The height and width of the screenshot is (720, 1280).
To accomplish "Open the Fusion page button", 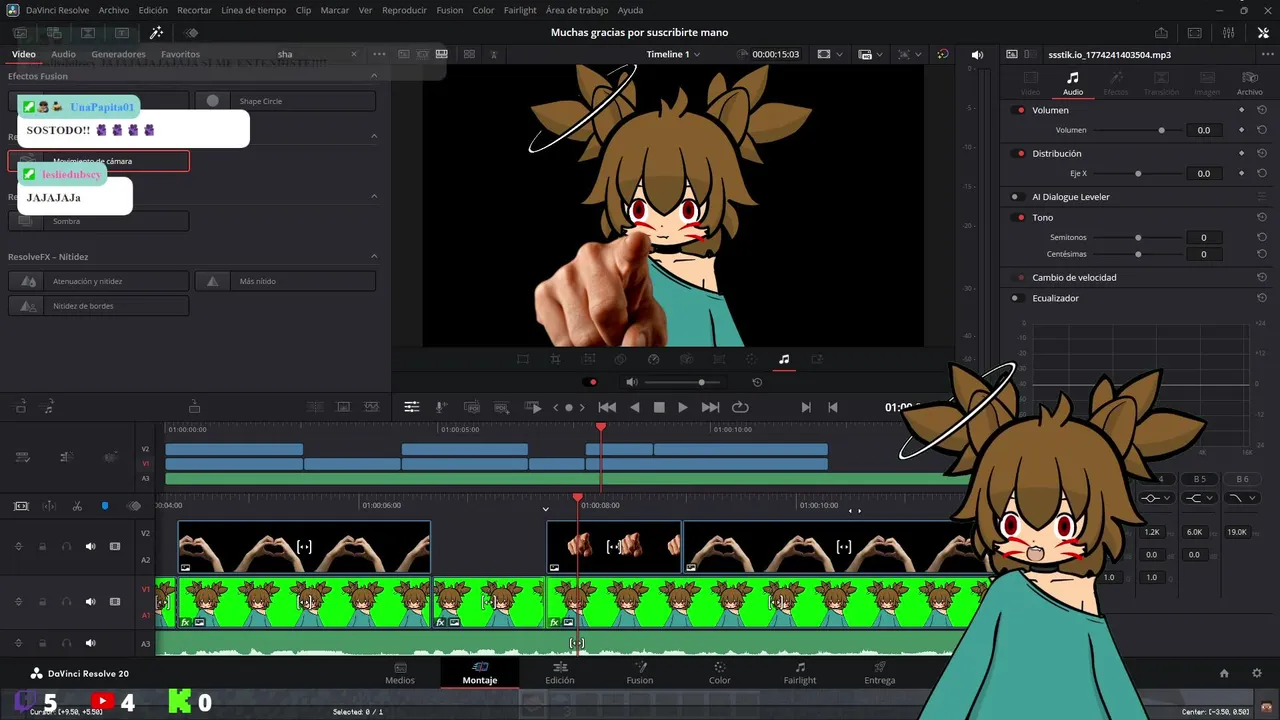I will coord(640,673).
